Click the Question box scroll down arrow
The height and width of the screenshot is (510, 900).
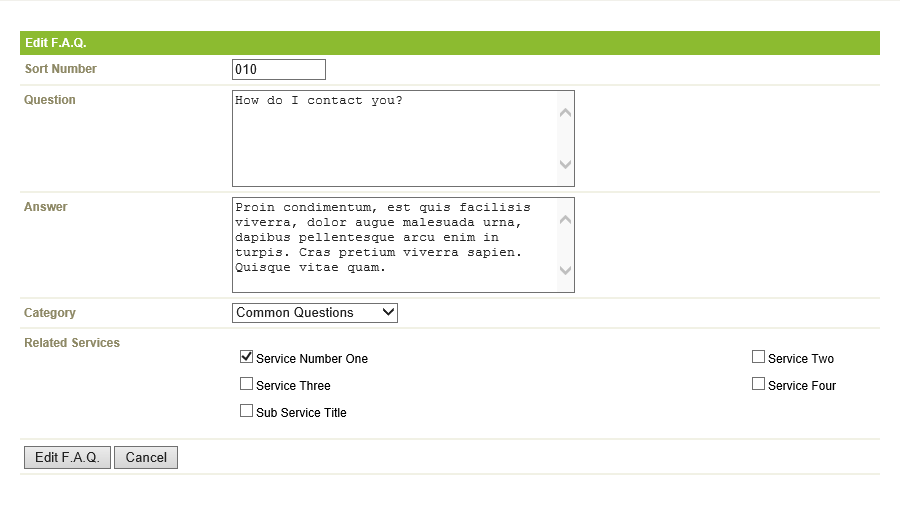pos(565,164)
